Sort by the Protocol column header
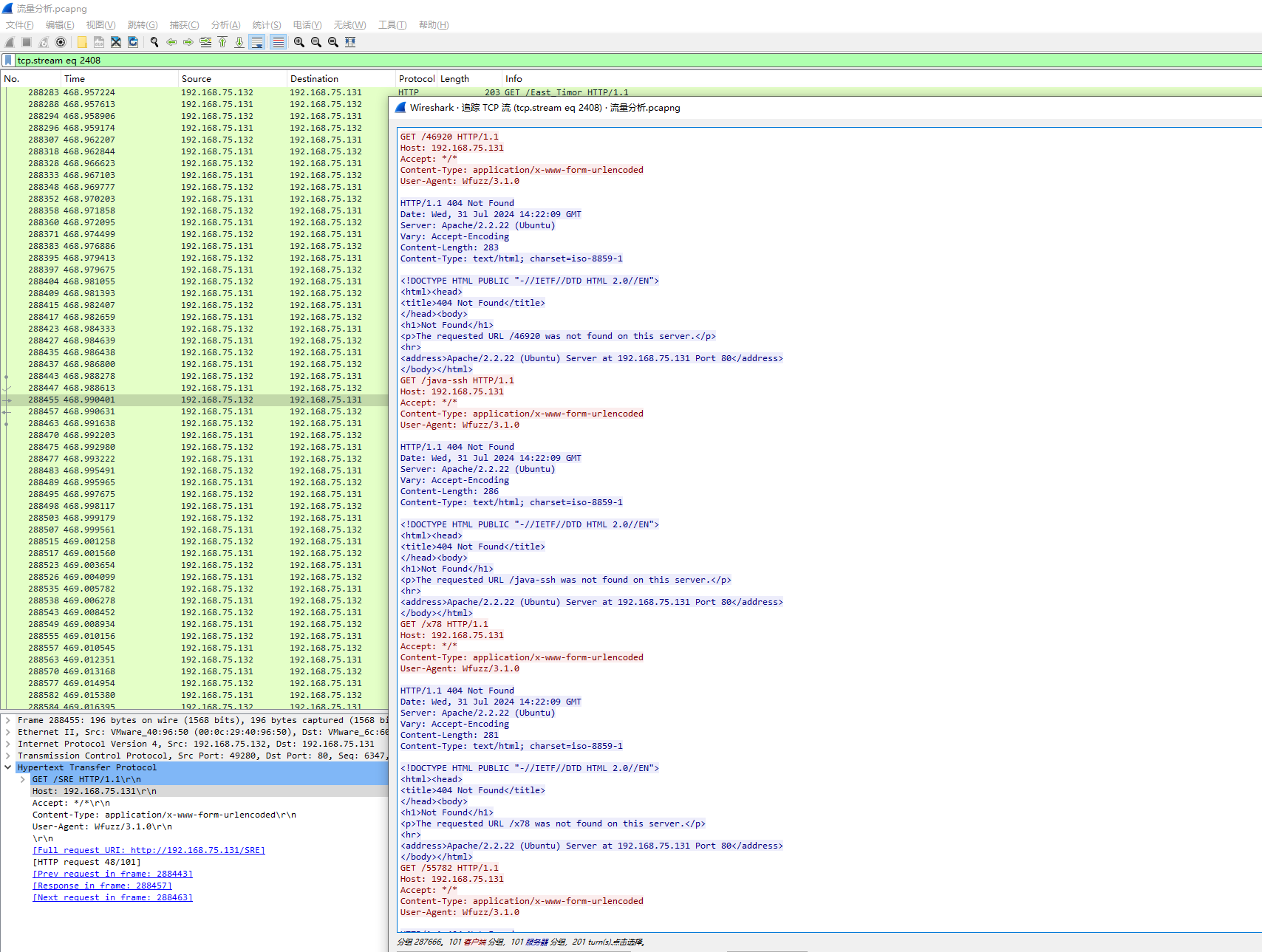1262x952 pixels. (x=417, y=79)
